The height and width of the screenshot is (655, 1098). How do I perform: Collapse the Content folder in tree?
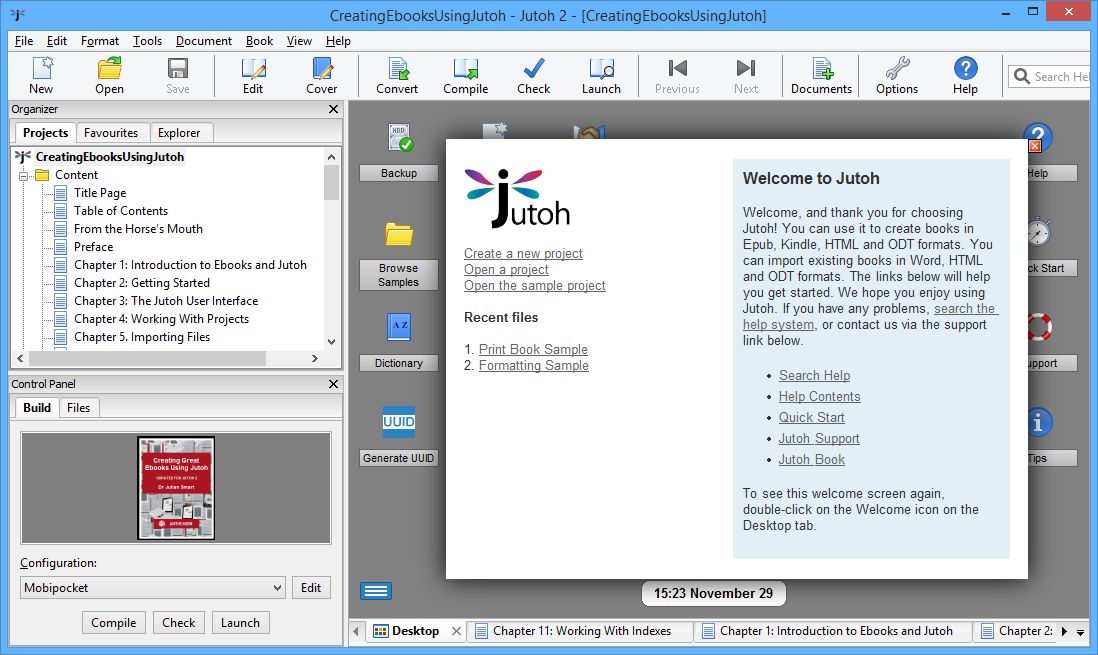(x=23, y=176)
